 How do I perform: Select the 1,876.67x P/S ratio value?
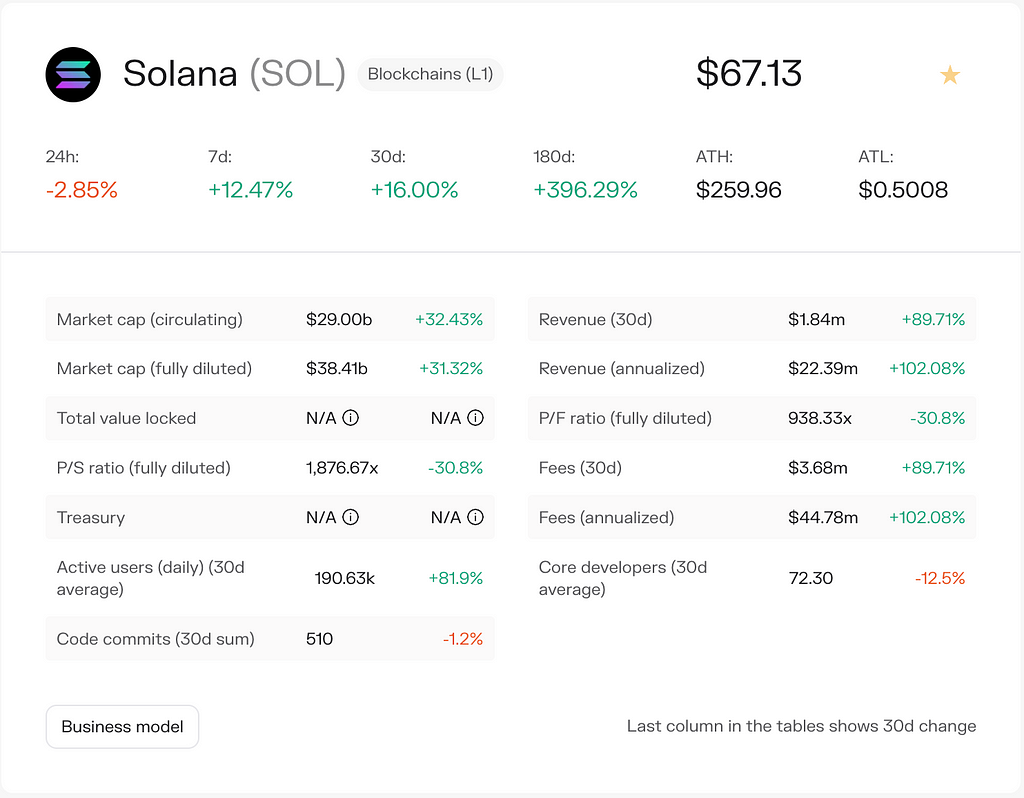pyautogui.click(x=342, y=468)
